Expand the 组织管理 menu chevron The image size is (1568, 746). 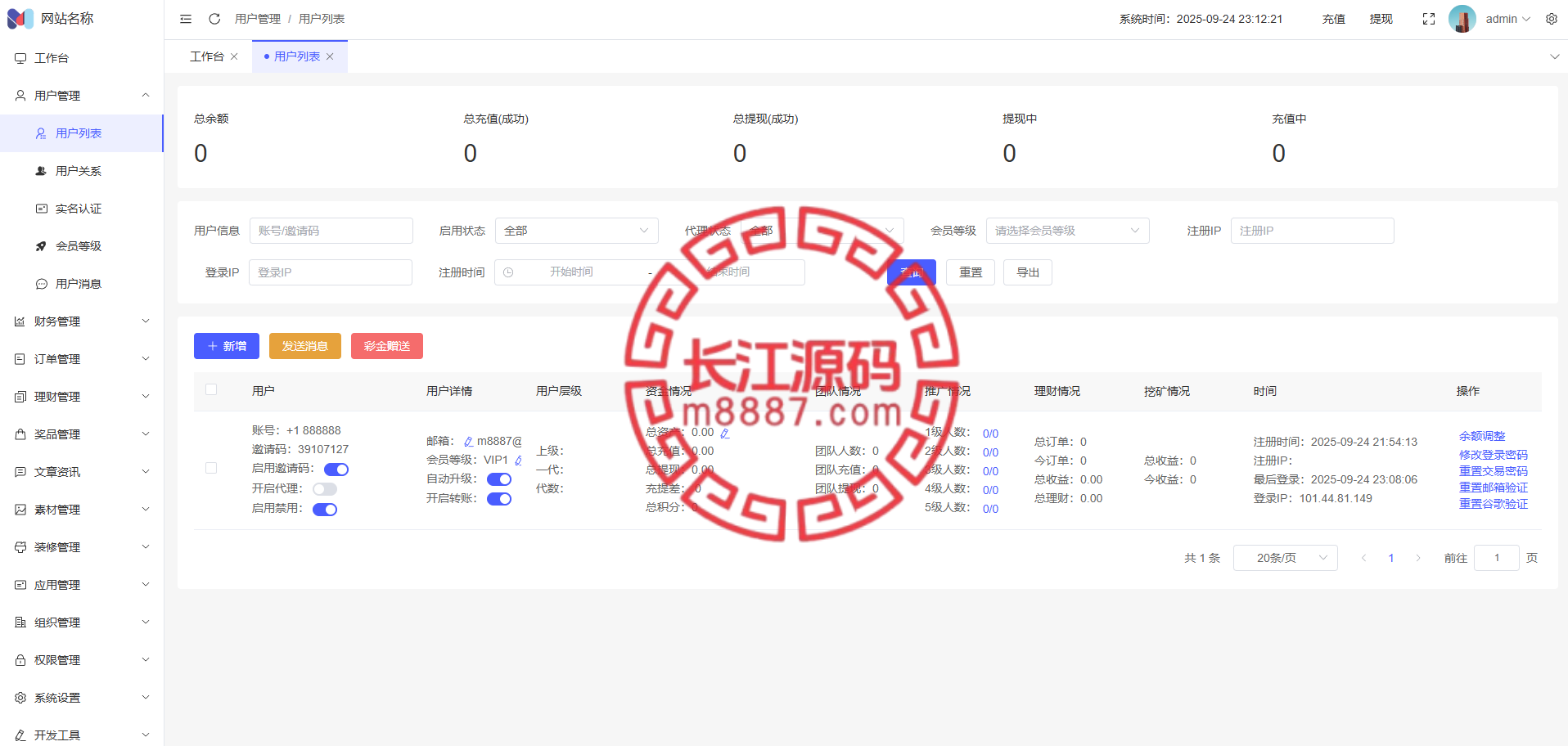coord(146,622)
